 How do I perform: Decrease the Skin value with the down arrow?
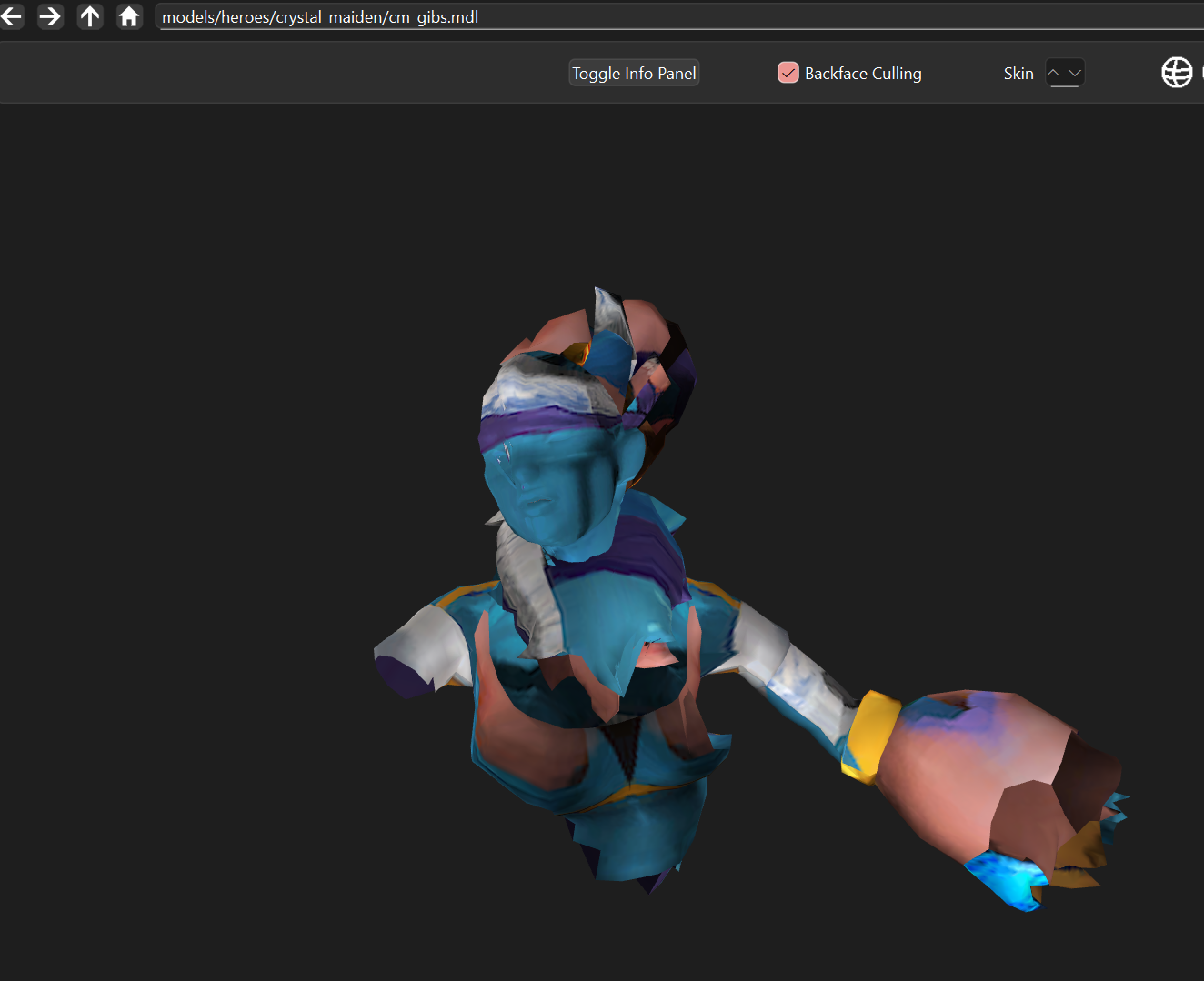pos(1075,73)
